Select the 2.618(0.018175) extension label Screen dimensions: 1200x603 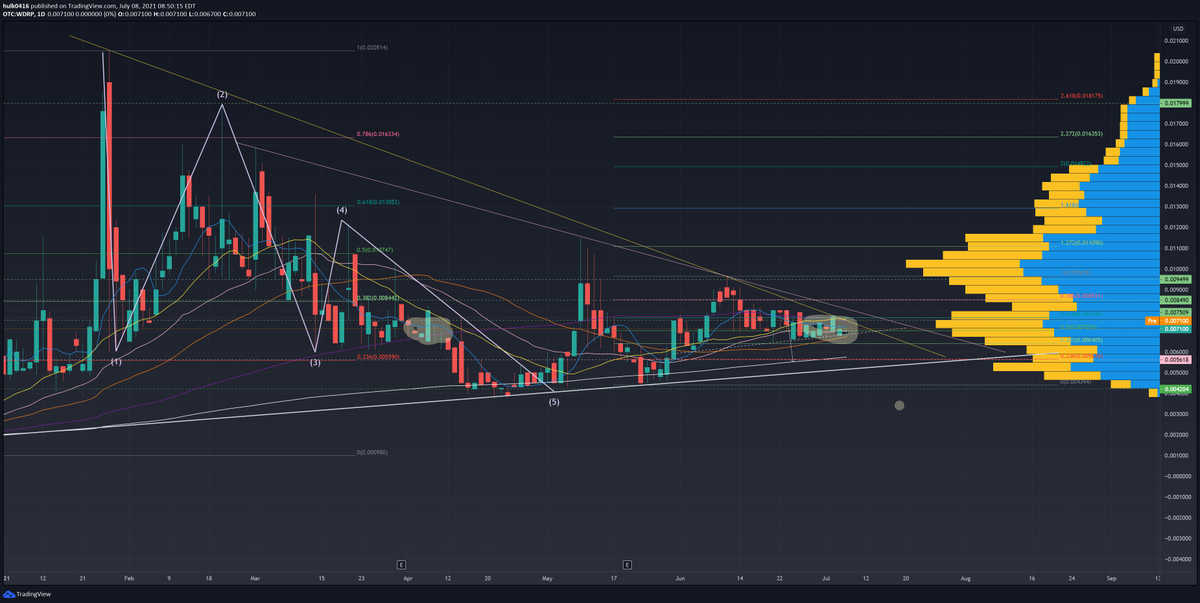point(1082,96)
